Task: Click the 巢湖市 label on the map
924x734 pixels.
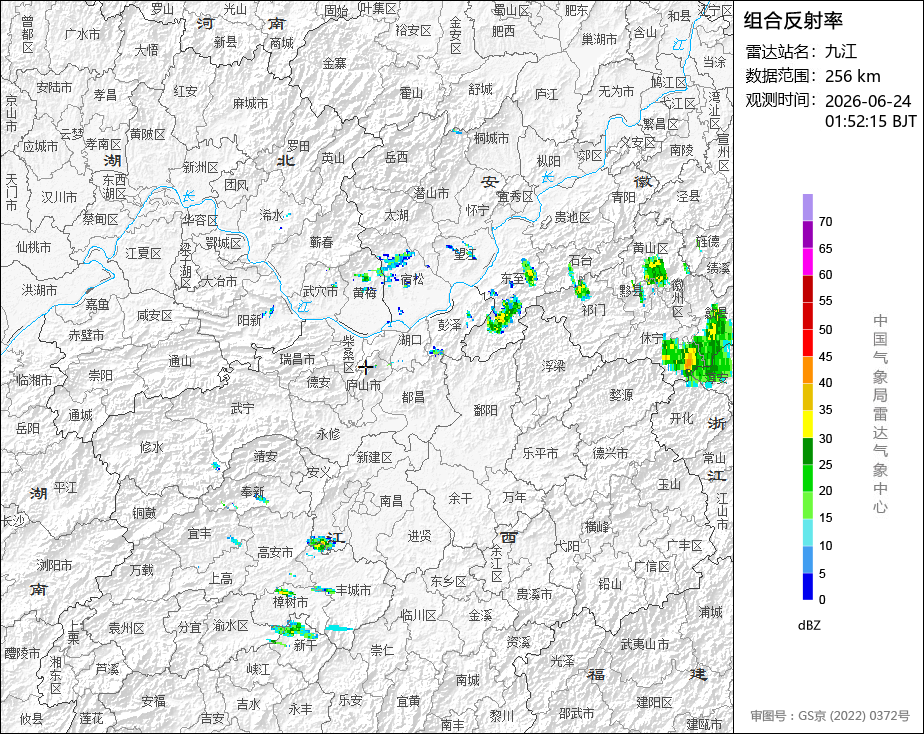Action: (x=599, y=39)
